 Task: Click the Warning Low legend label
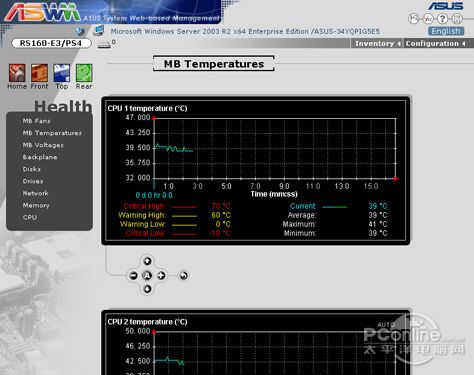coord(143,224)
